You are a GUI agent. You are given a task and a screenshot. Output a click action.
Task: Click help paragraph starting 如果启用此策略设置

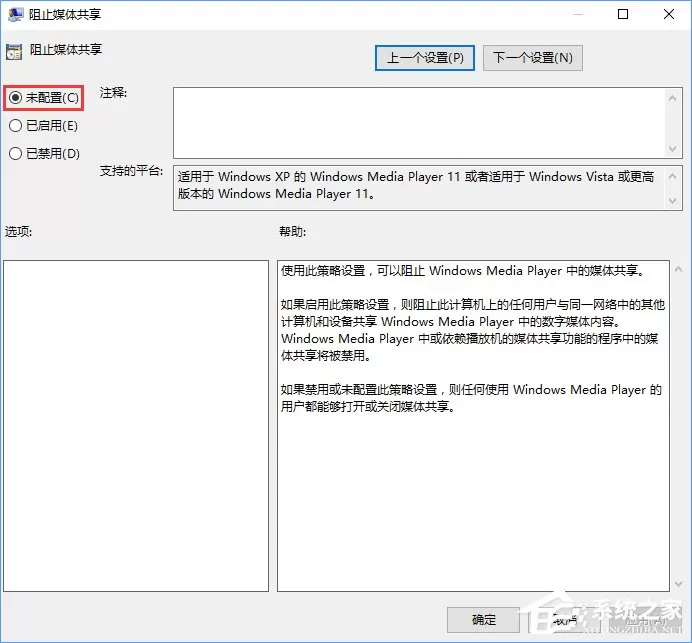coord(473,330)
